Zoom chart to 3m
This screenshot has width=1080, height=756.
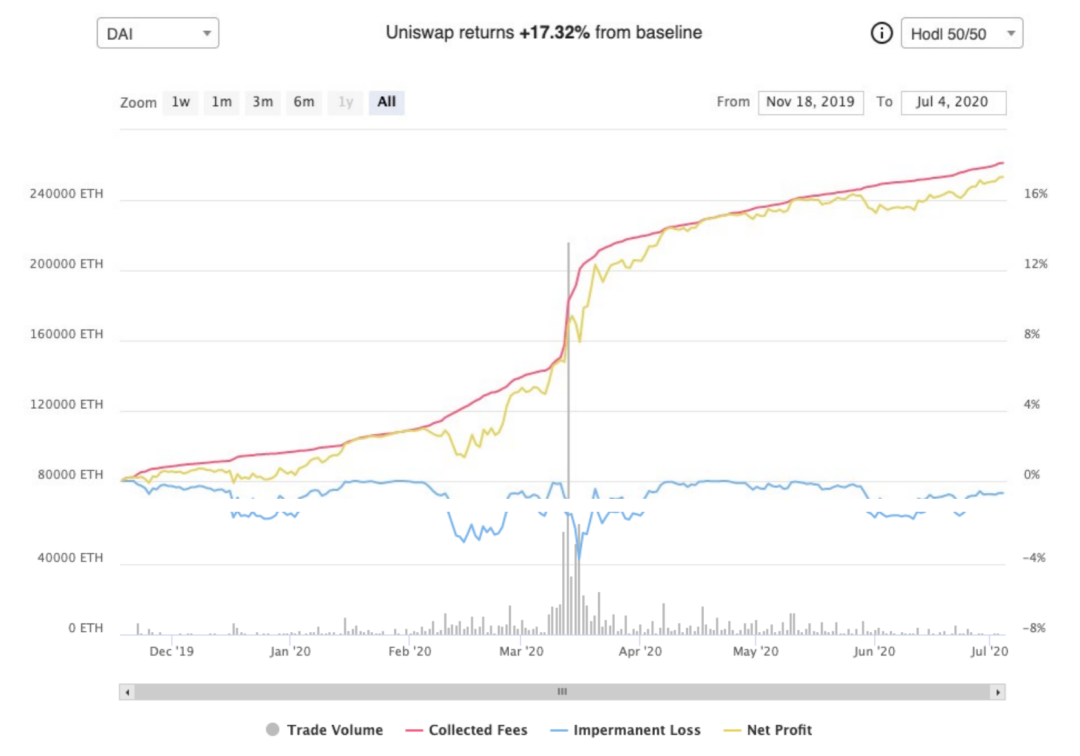tap(262, 103)
